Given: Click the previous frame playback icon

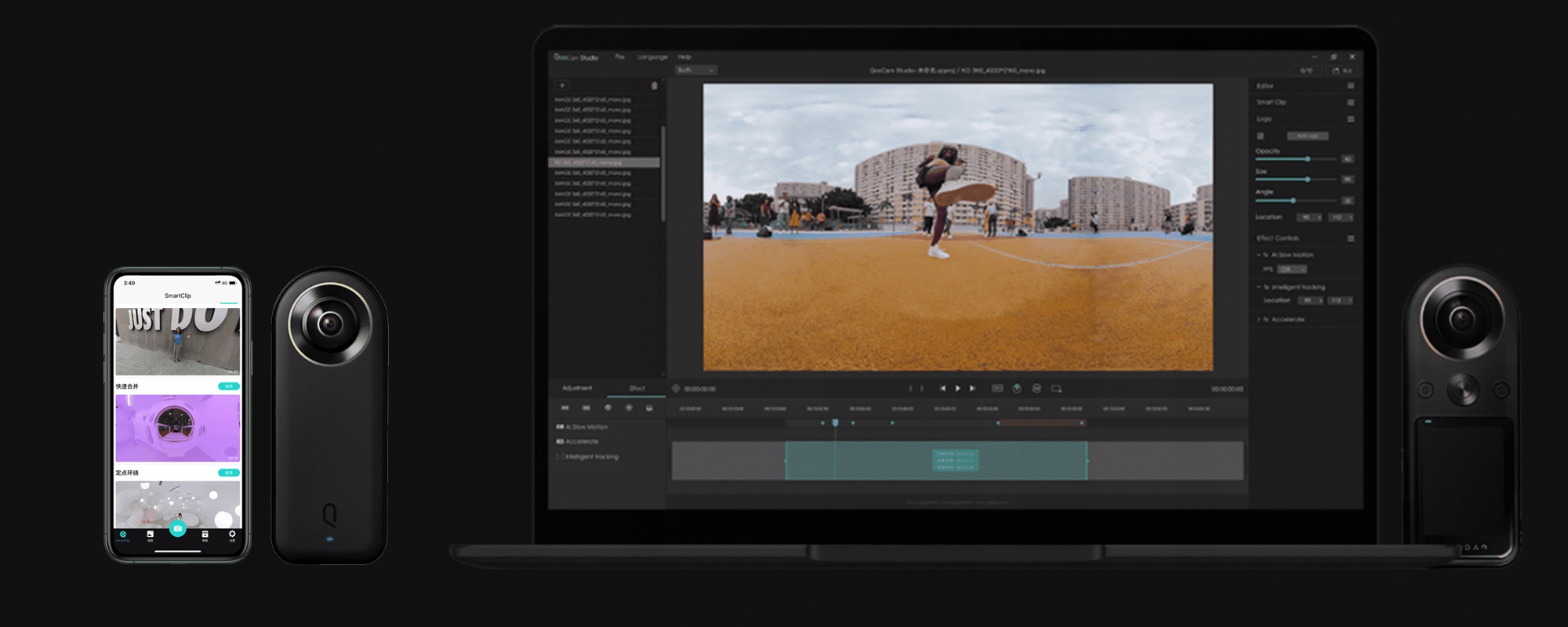Looking at the screenshot, I should 942,389.
